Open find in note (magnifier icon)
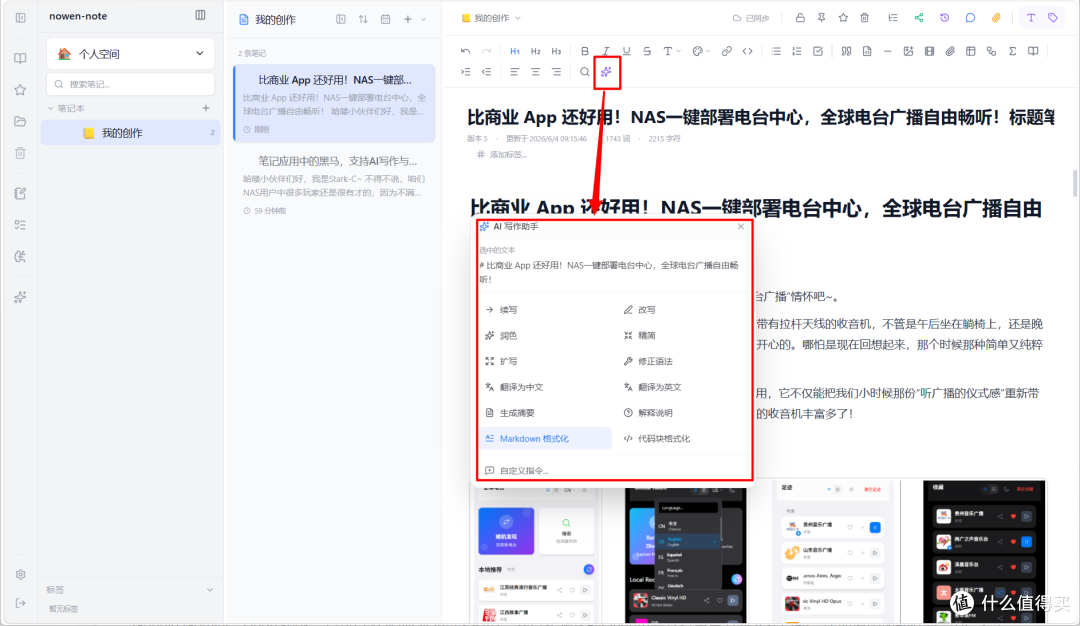The height and width of the screenshot is (626, 1080). point(585,72)
